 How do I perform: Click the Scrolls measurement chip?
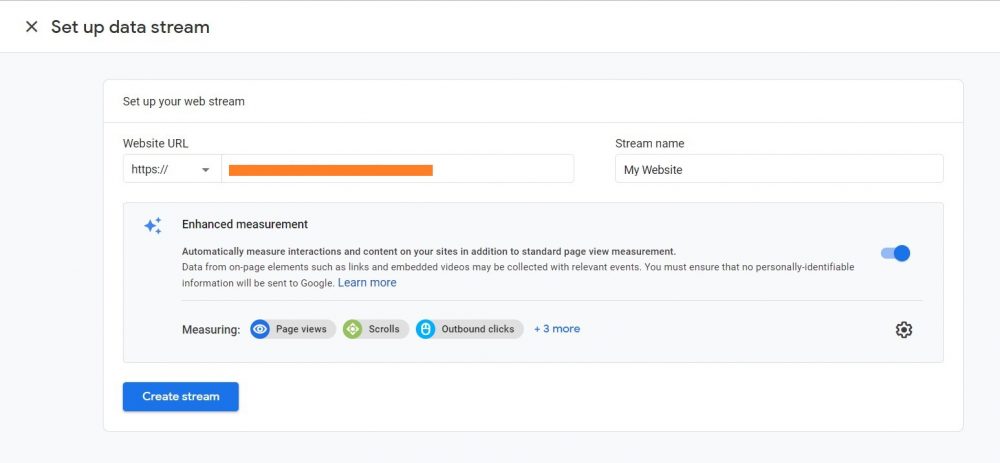(376, 329)
